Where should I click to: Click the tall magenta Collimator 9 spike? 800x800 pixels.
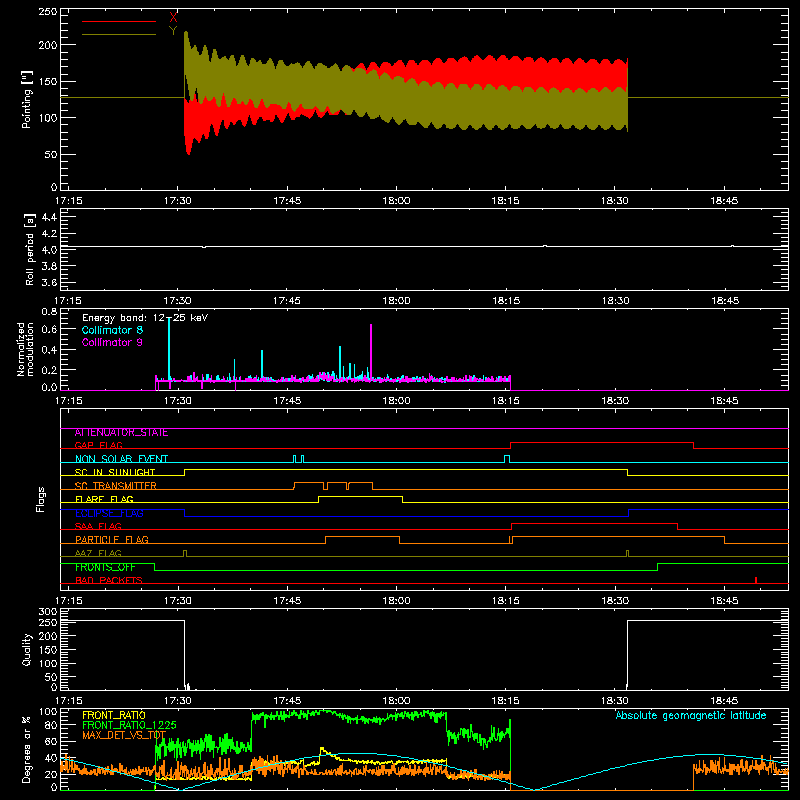pyautogui.click(x=371, y=351)
